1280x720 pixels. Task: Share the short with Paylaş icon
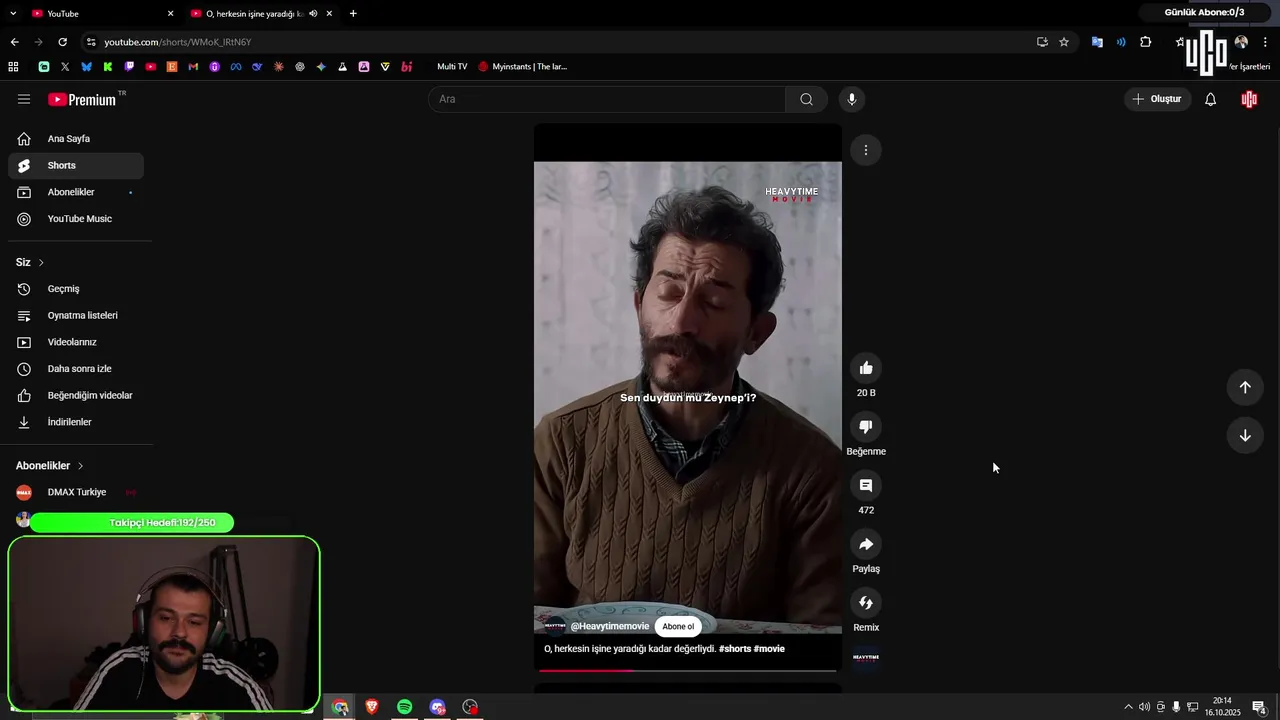coord(866,544)
